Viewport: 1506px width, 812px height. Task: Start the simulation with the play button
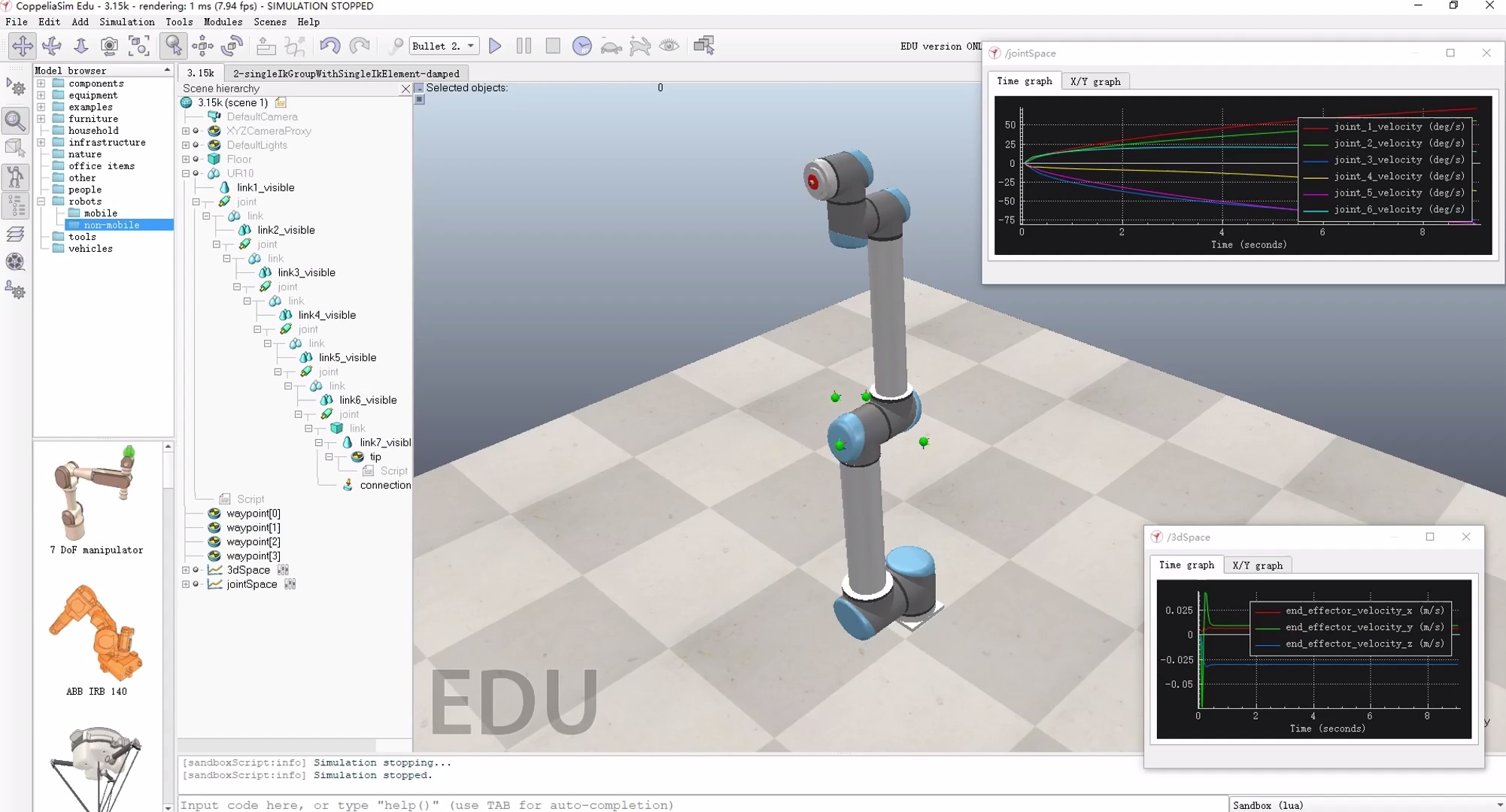click(495, 46)
